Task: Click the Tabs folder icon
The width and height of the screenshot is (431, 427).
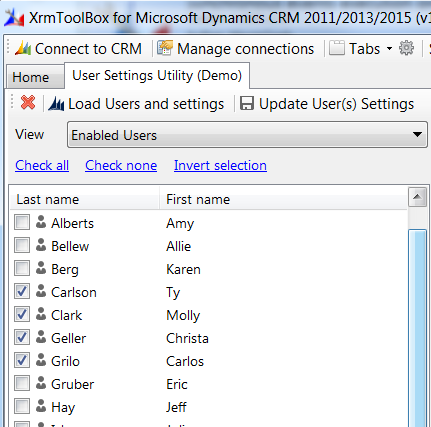Action: click(x=337, y=48)
